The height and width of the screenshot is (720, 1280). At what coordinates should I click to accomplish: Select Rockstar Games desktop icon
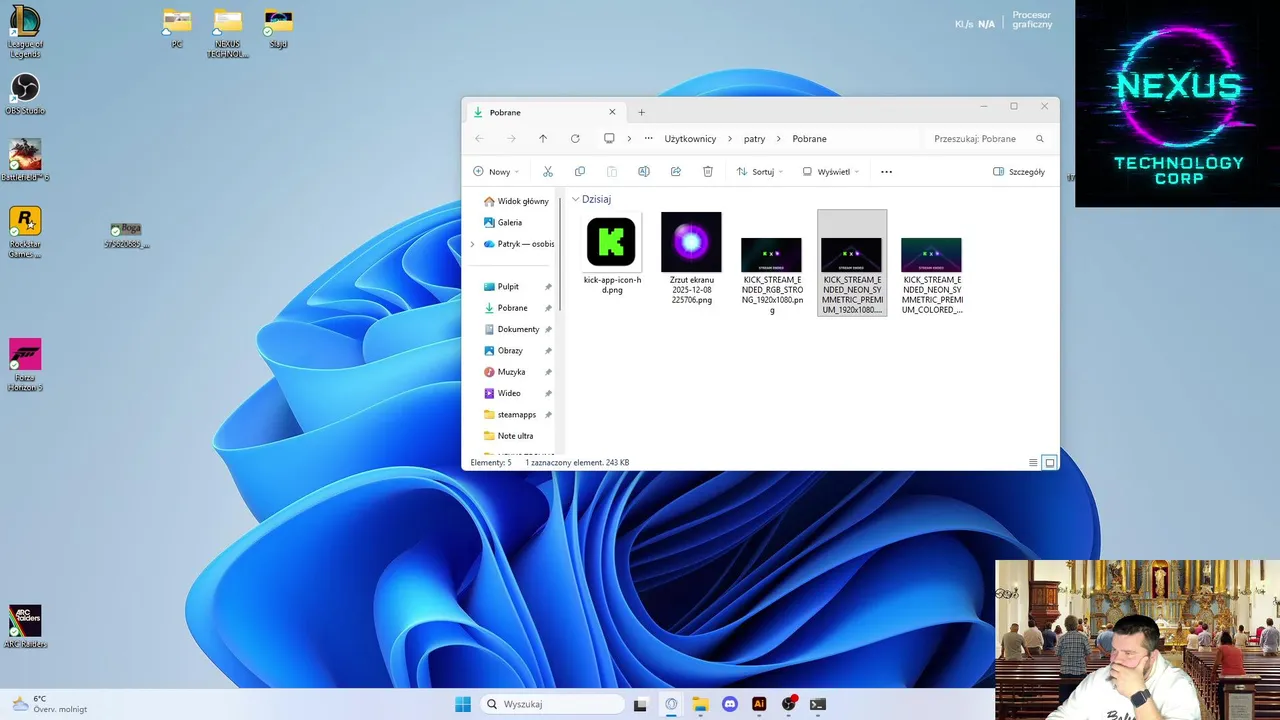tap(25, 232)
